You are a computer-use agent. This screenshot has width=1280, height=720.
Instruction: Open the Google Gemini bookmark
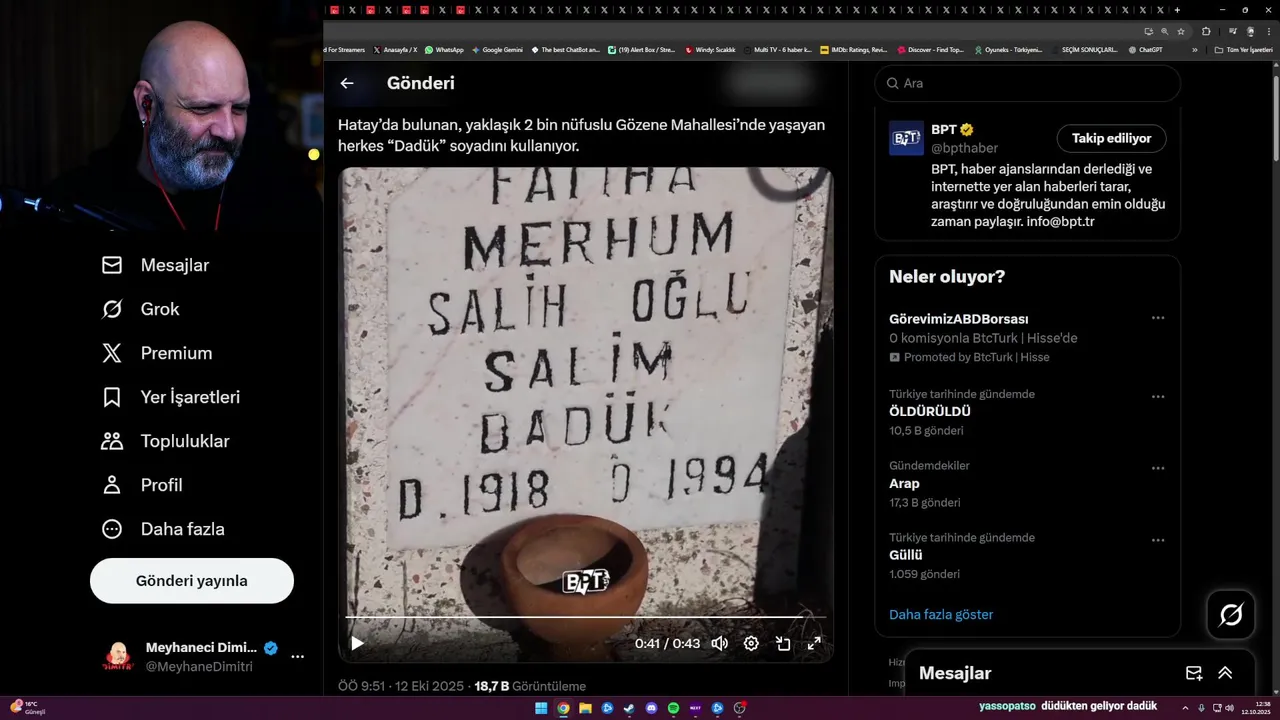(x=497, y=49)
